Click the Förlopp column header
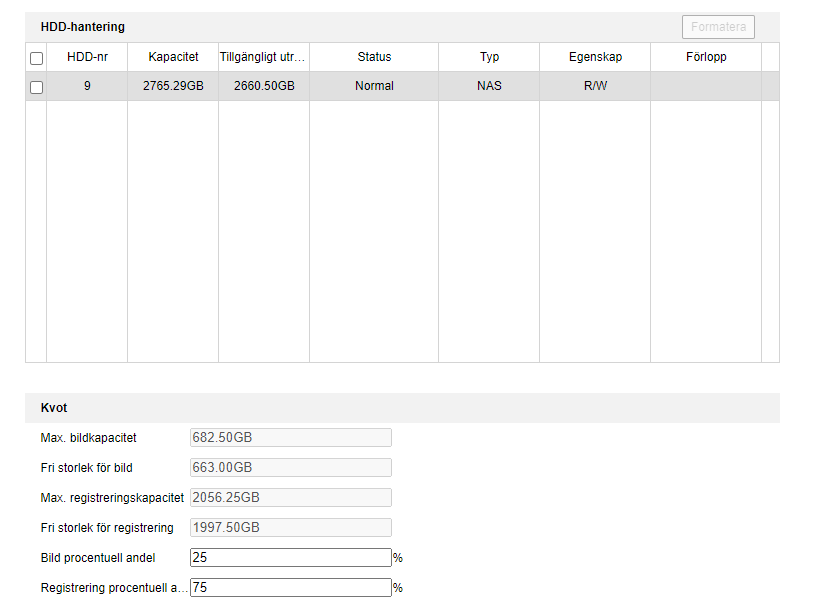 pos(706,57)
